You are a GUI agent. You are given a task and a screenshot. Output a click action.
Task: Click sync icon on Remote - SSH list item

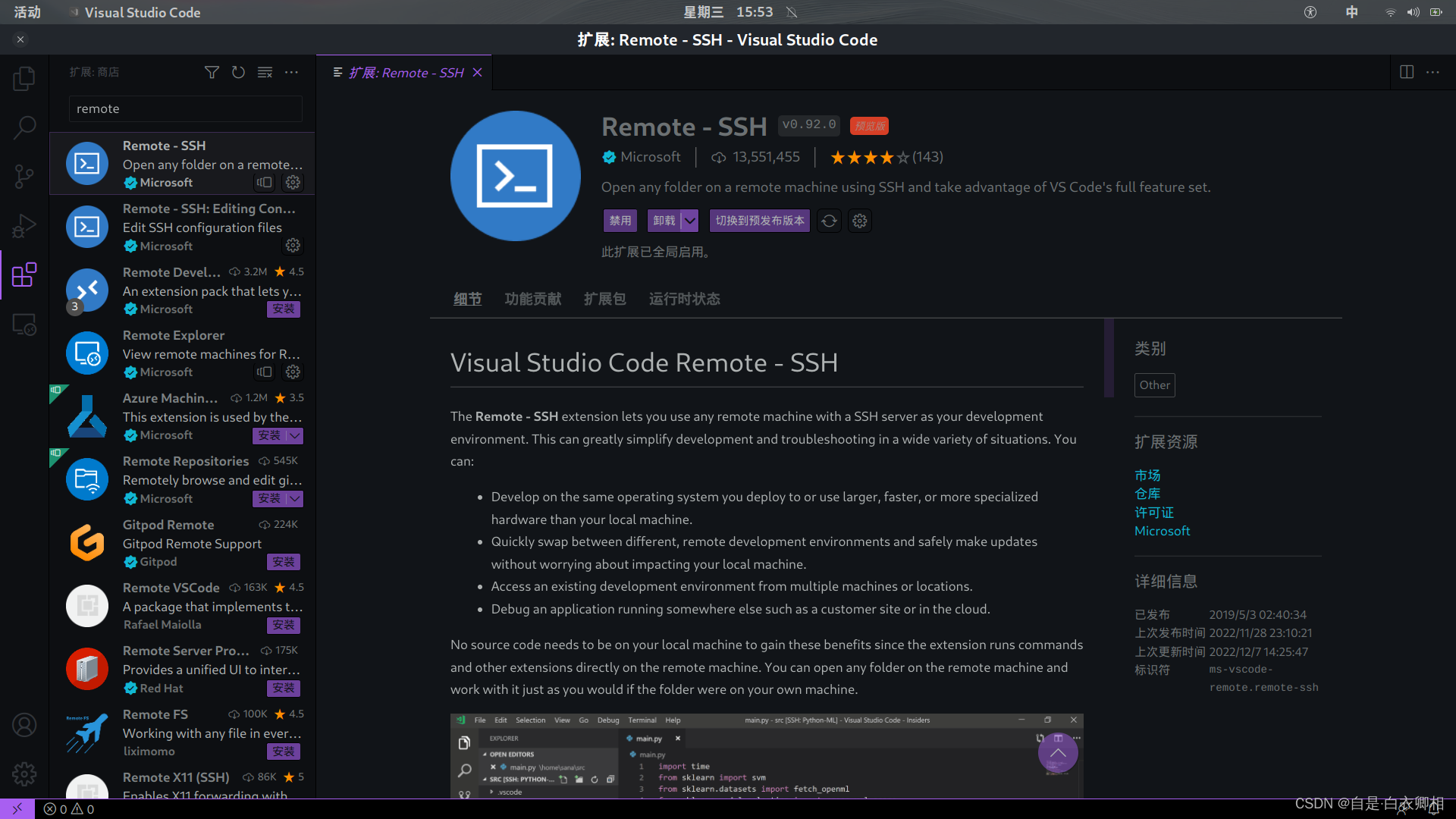point(264,182)
